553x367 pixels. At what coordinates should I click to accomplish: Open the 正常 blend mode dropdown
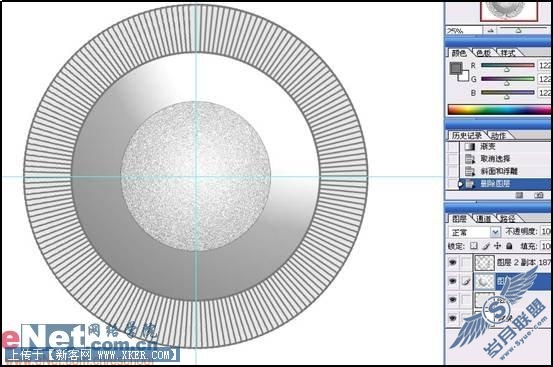pos(474,232)
